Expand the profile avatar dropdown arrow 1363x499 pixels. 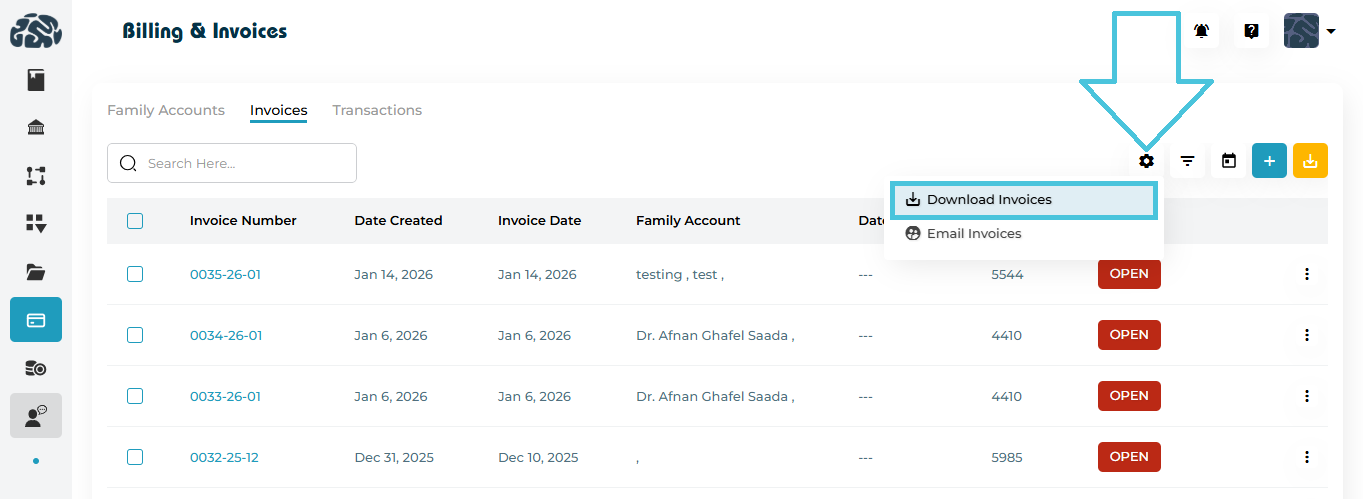(x=1331, y=32)
